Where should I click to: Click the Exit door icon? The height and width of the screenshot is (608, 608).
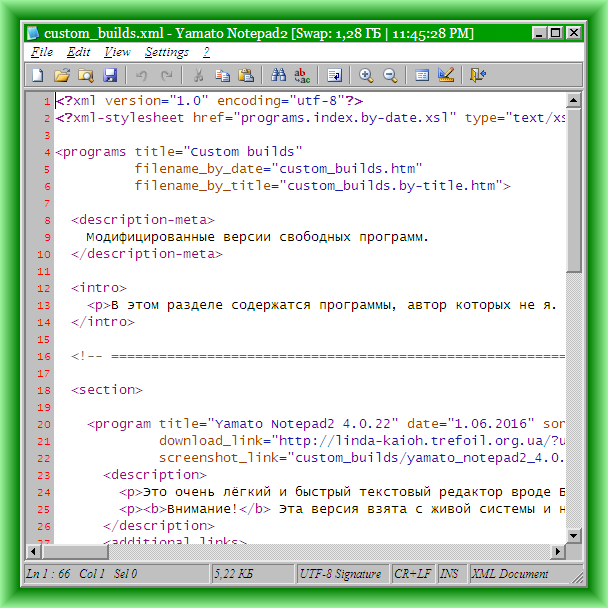coord(478,75)
